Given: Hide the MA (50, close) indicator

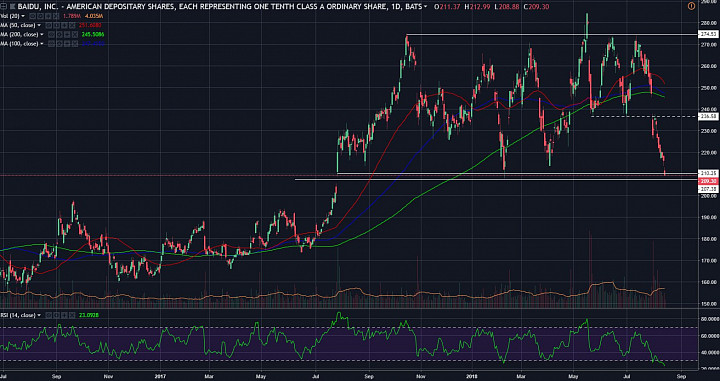Looking at the screenshot, I should 49,25.
